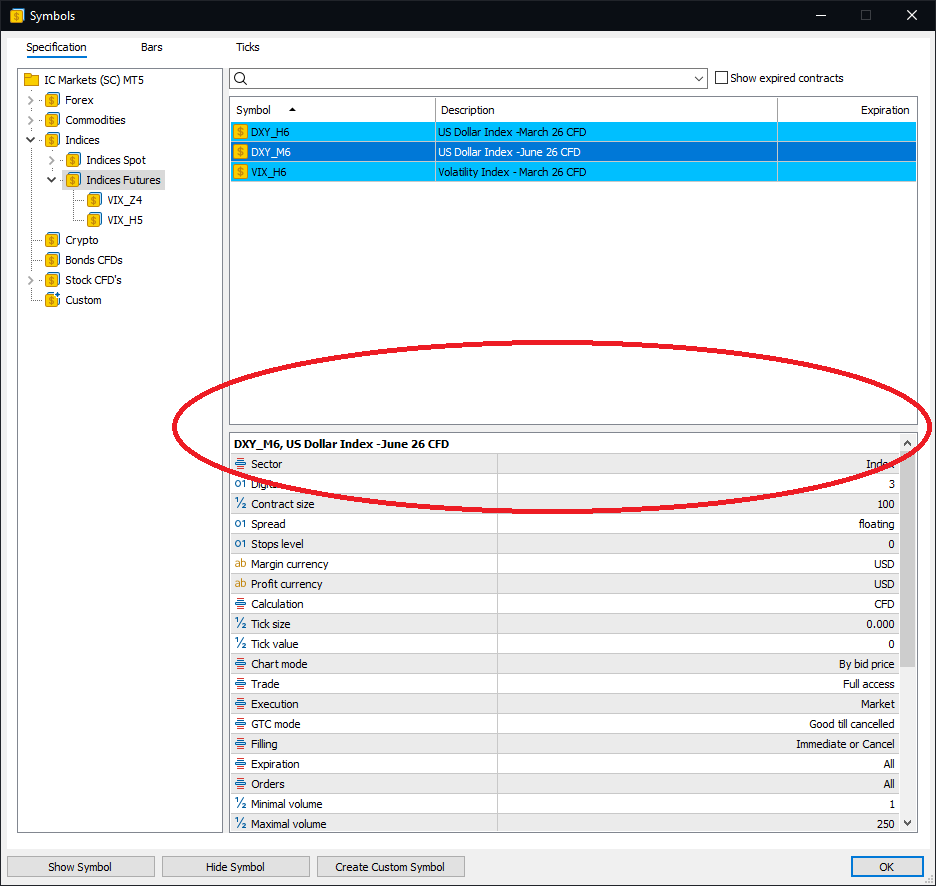Confirm with the OK button
936x886 pixels.
[x=886, y=867]
